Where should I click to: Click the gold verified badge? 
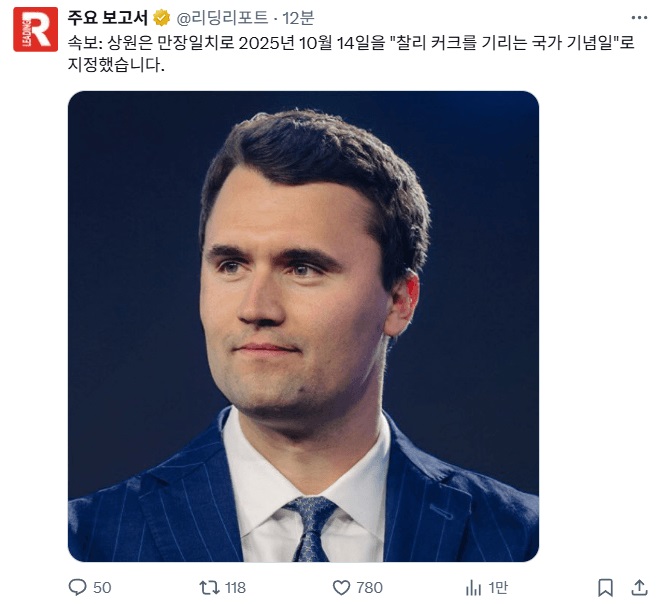[x=161, y=19]
